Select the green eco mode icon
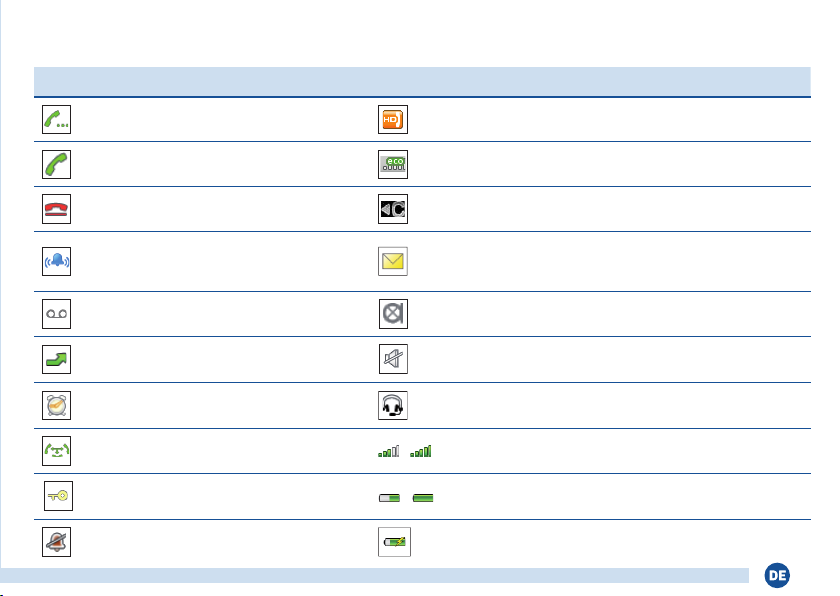The width and height of the screenshot is (840, 596). click(393, 164)
